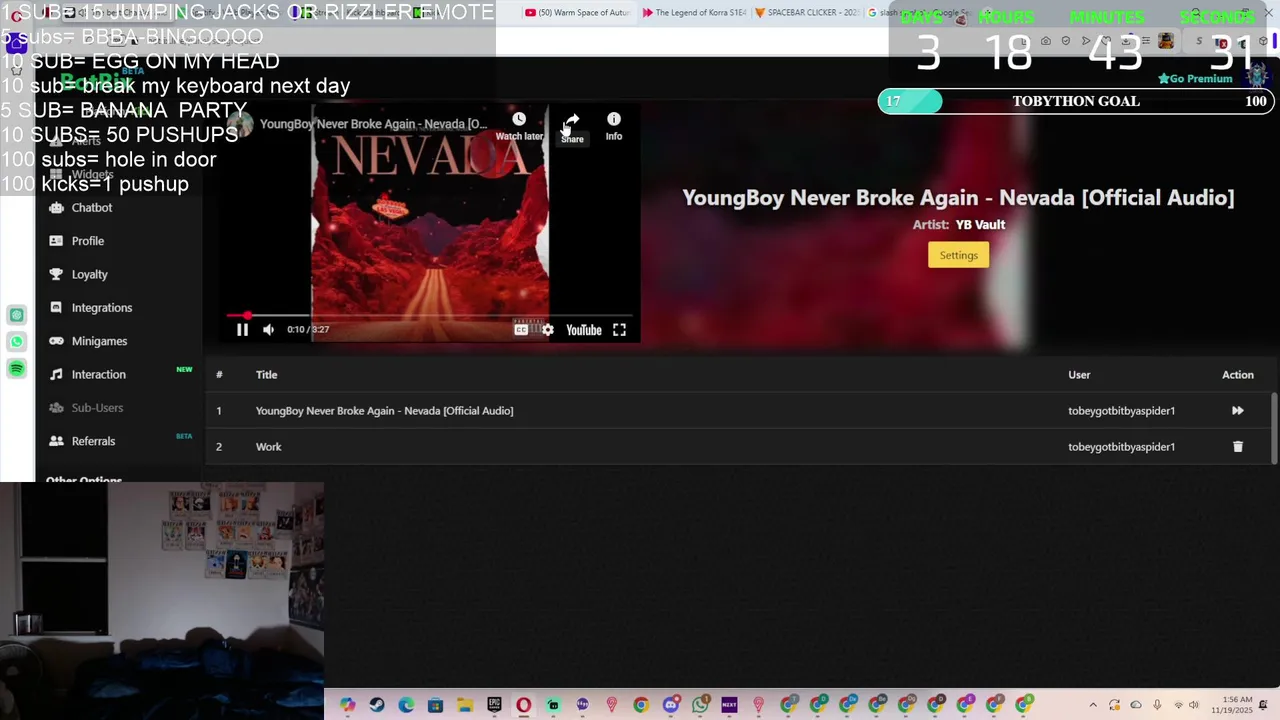
Task: Open Discord from the taskbar
Action: [670, 705]
